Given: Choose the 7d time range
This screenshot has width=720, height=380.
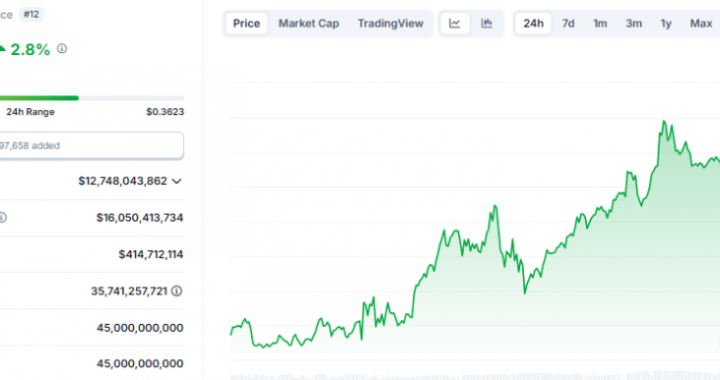Looking at the screenshot, I should pos(568,23).
